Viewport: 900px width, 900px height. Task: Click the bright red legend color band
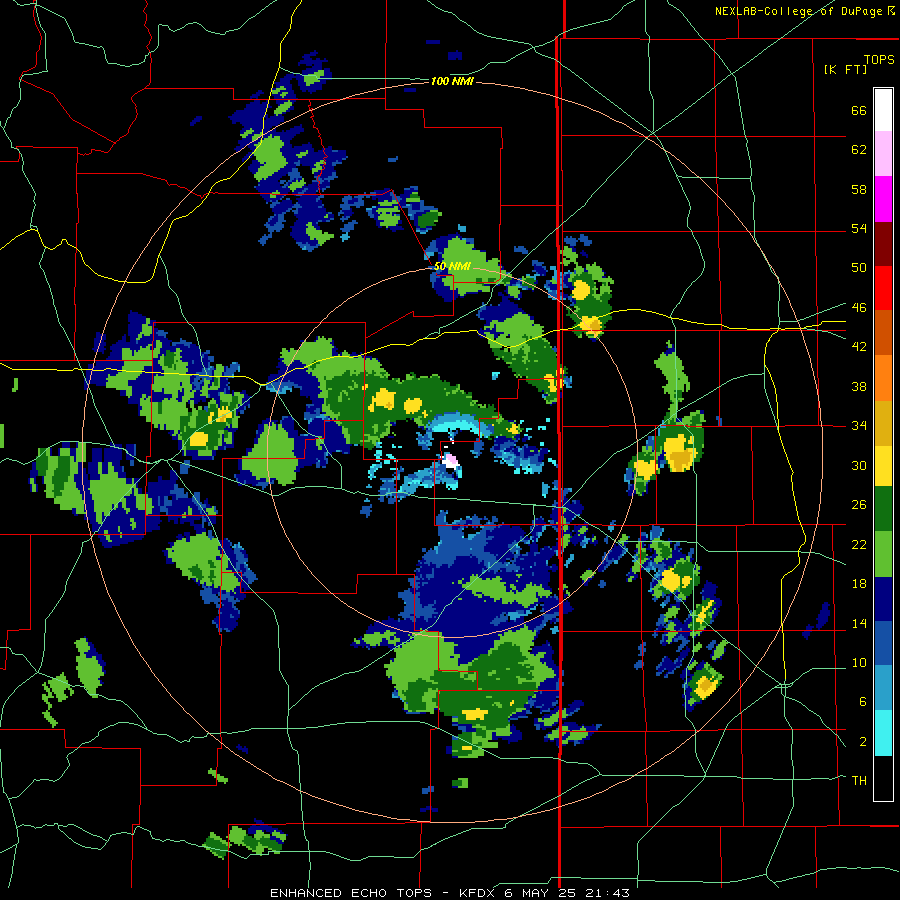pyautogui.click(x=883, y=288)
